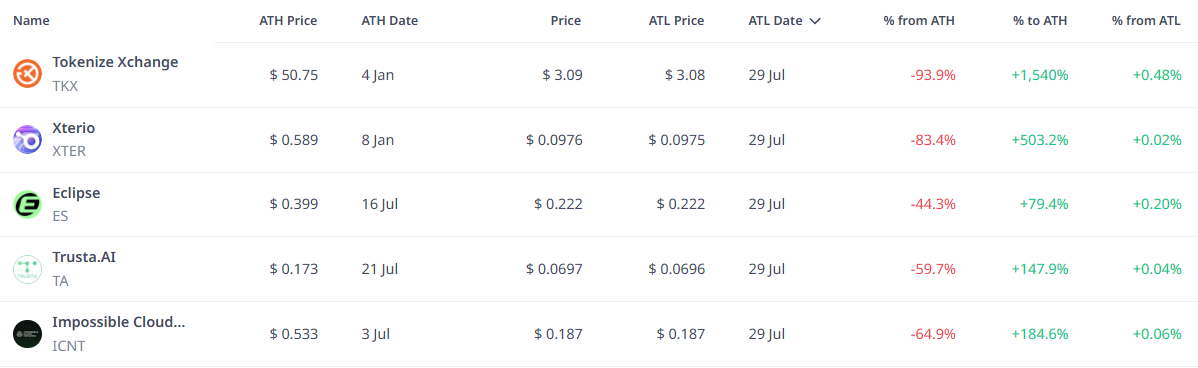Toggle the ATL Date sort arrow
The image size is (1198, 368).
[x=814, y=21]
